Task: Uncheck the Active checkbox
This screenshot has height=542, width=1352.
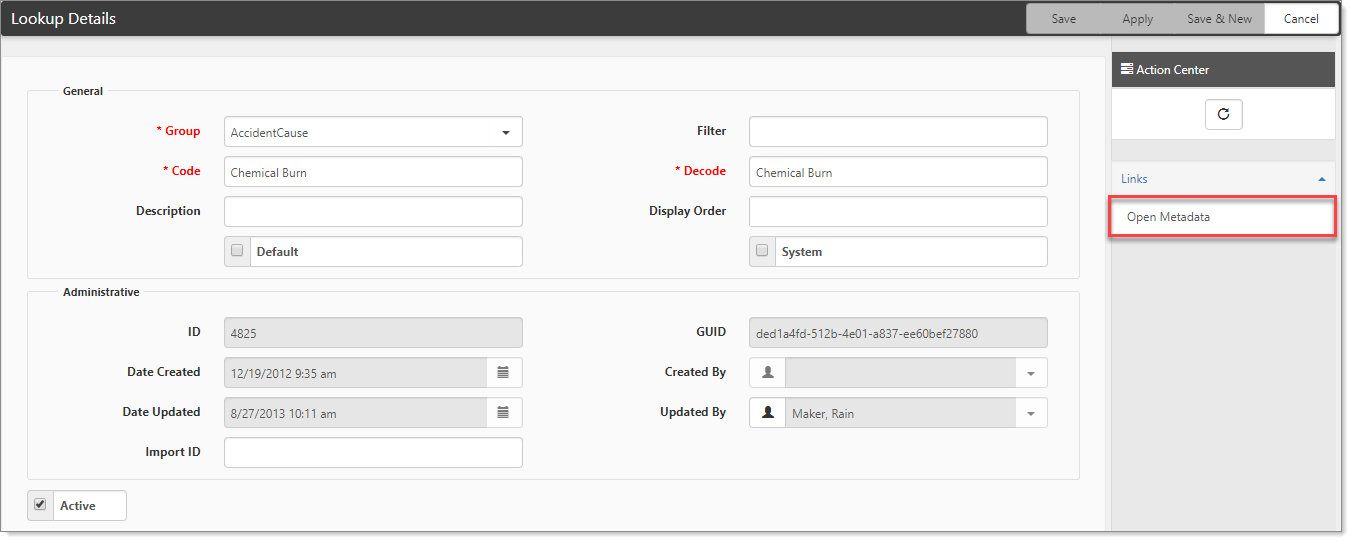Action: coord(40,505)
